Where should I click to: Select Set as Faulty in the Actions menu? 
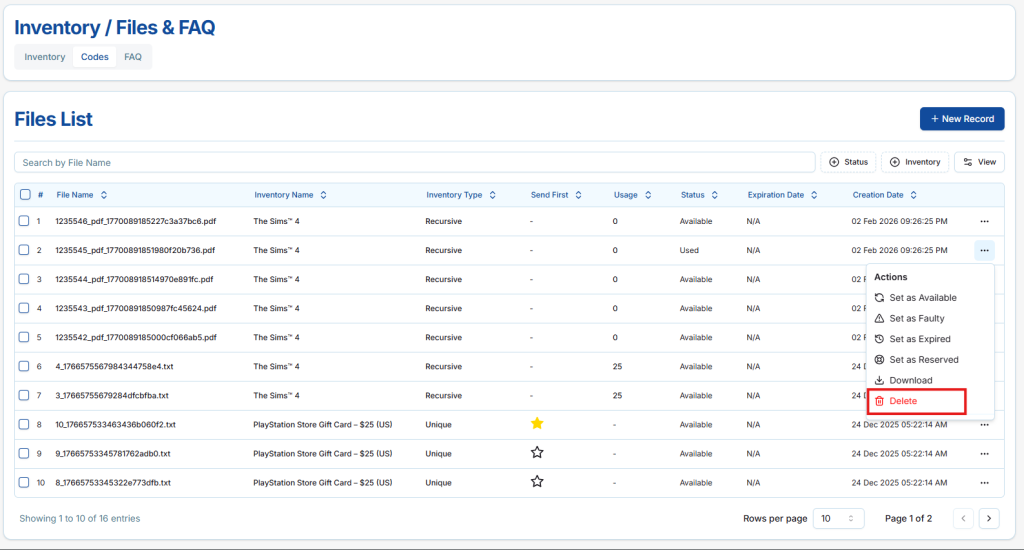click(916, 318)
